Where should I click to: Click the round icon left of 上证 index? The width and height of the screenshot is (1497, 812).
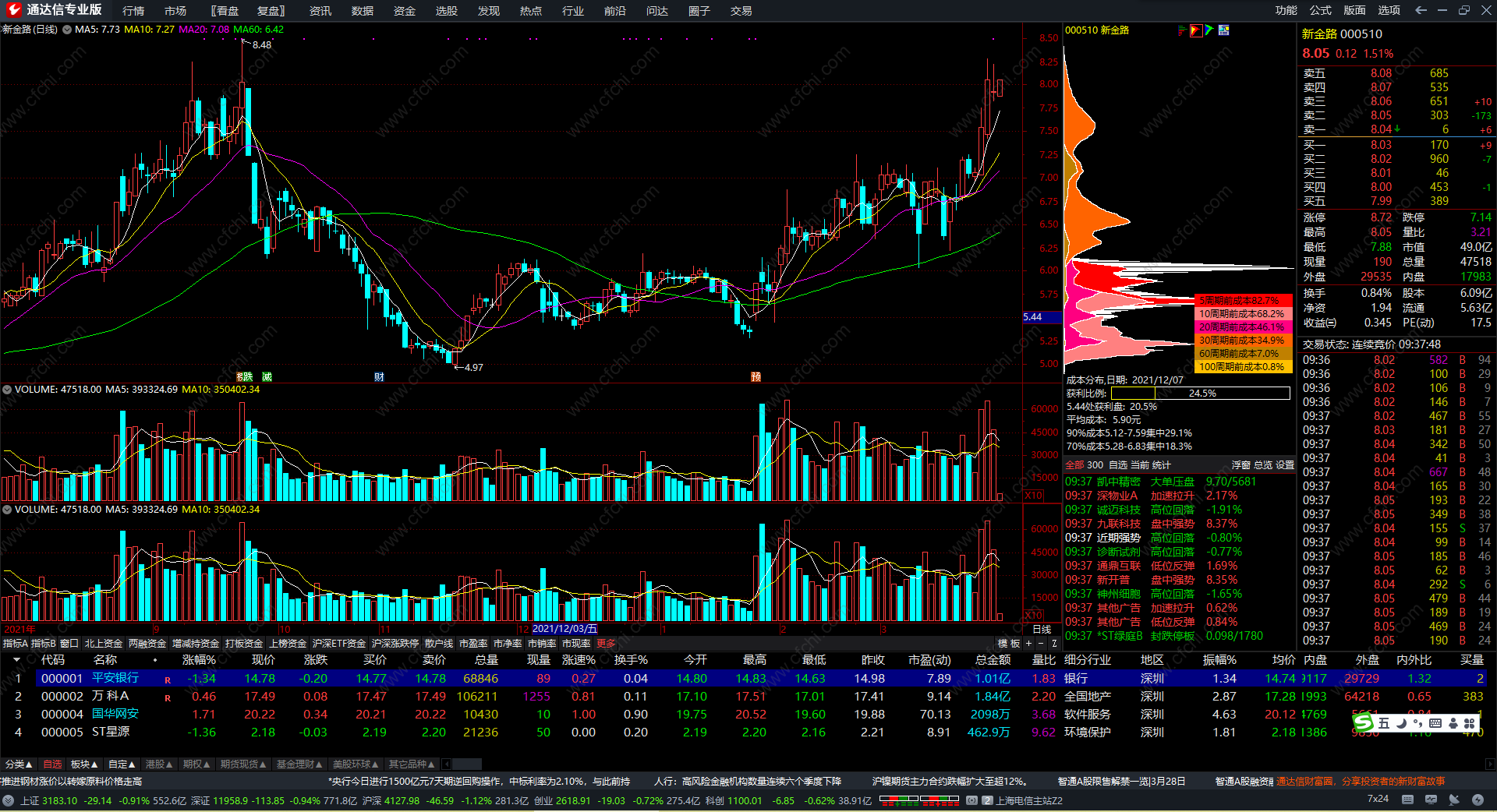(9, 800)
